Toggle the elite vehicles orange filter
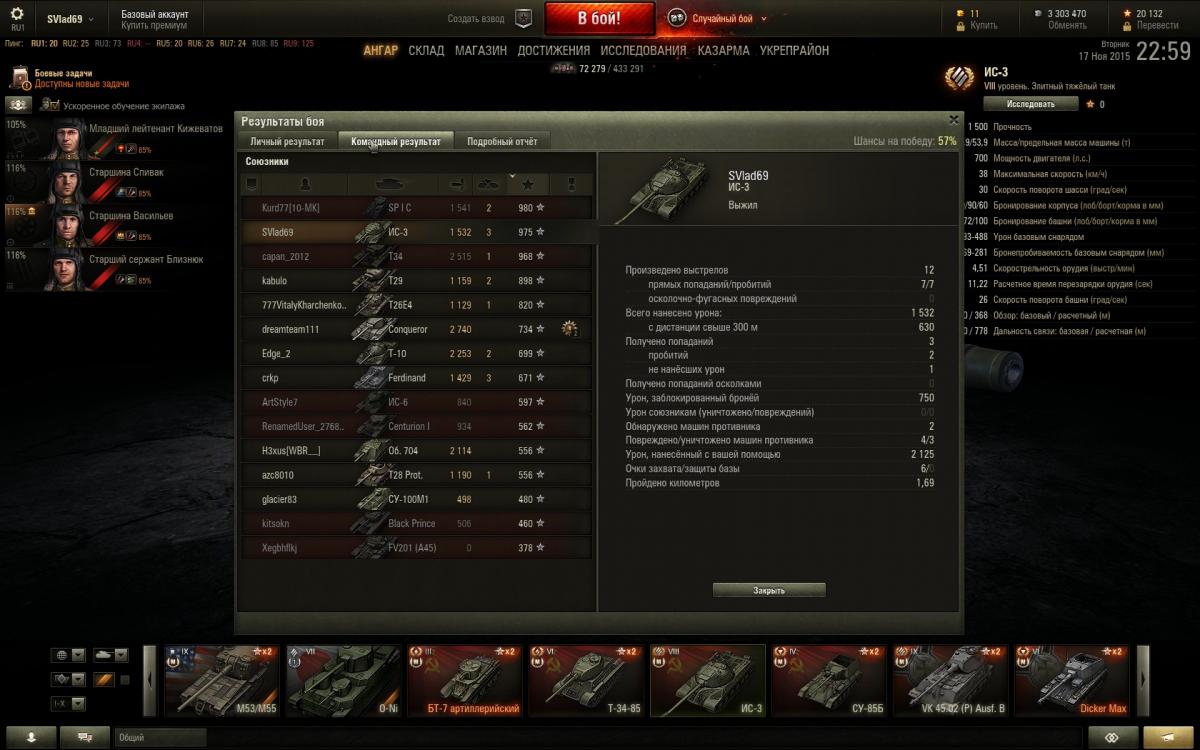 [x=104, y=680]
